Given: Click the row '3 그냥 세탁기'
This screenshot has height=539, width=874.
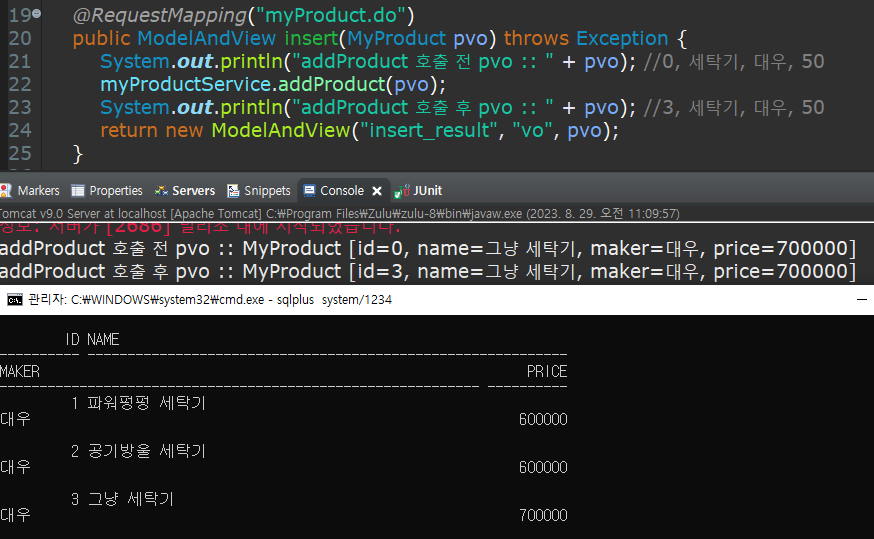Looking at the screenshot, I should [x=123, y=499].
